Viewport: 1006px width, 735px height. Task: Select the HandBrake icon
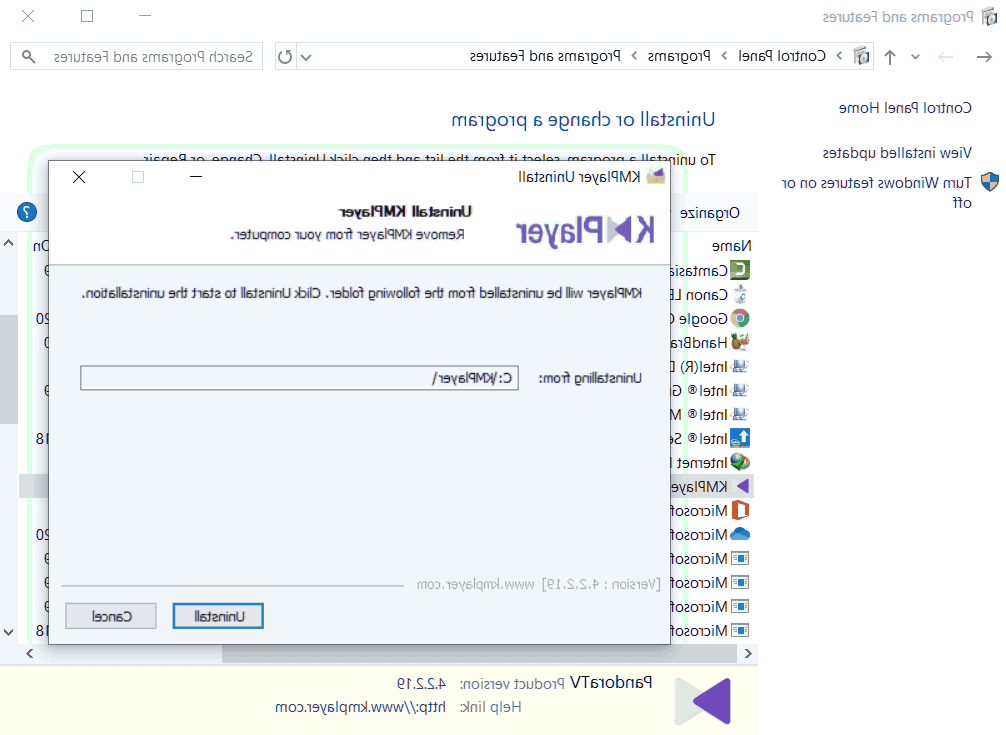(x=740, y=342)
